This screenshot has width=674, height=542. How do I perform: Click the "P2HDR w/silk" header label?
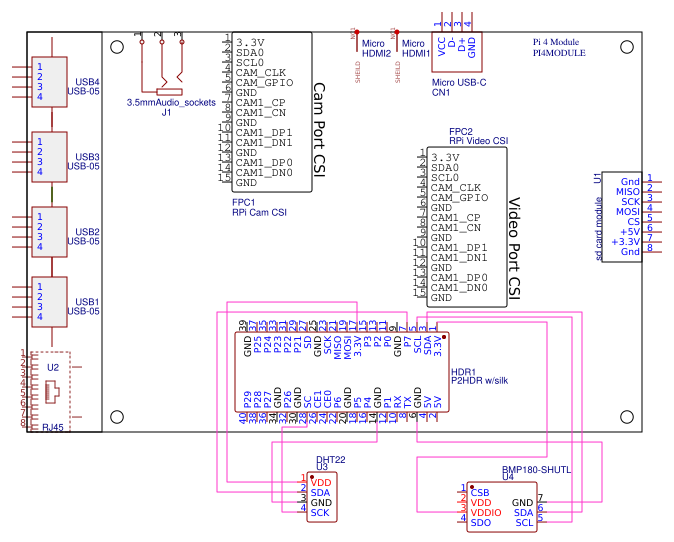(481, 381)
